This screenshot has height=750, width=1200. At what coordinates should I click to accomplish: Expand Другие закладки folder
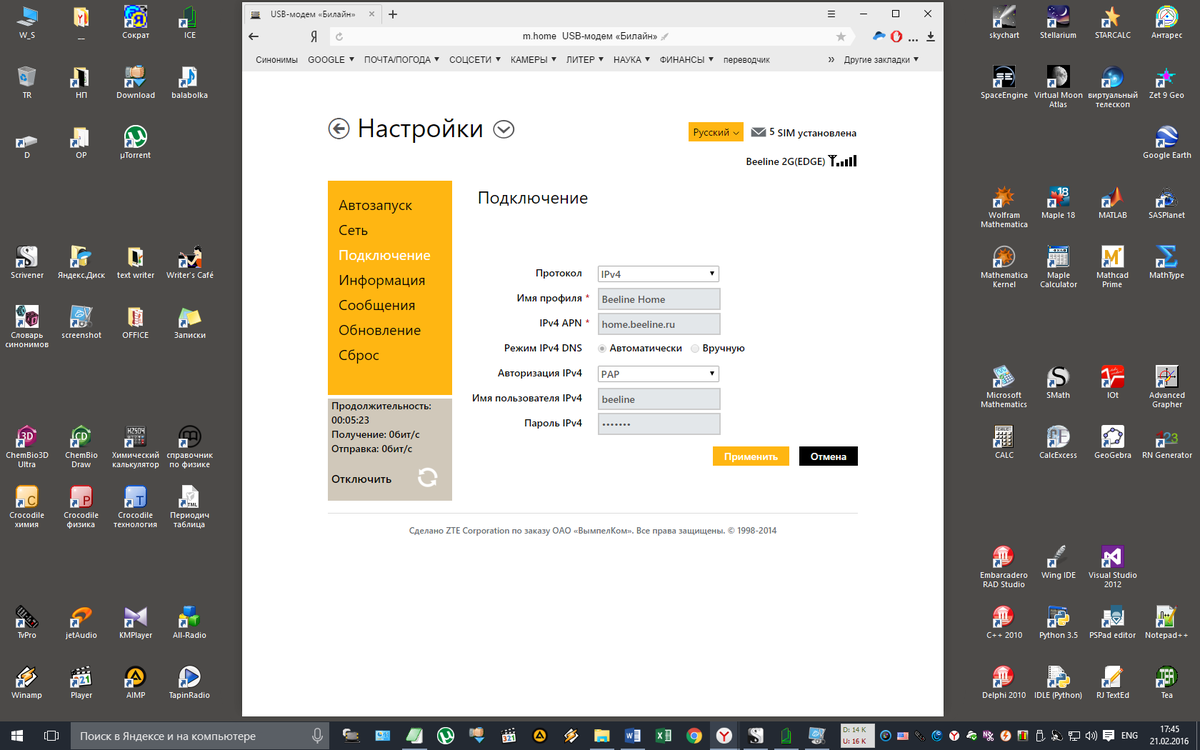tap(880, 59)
